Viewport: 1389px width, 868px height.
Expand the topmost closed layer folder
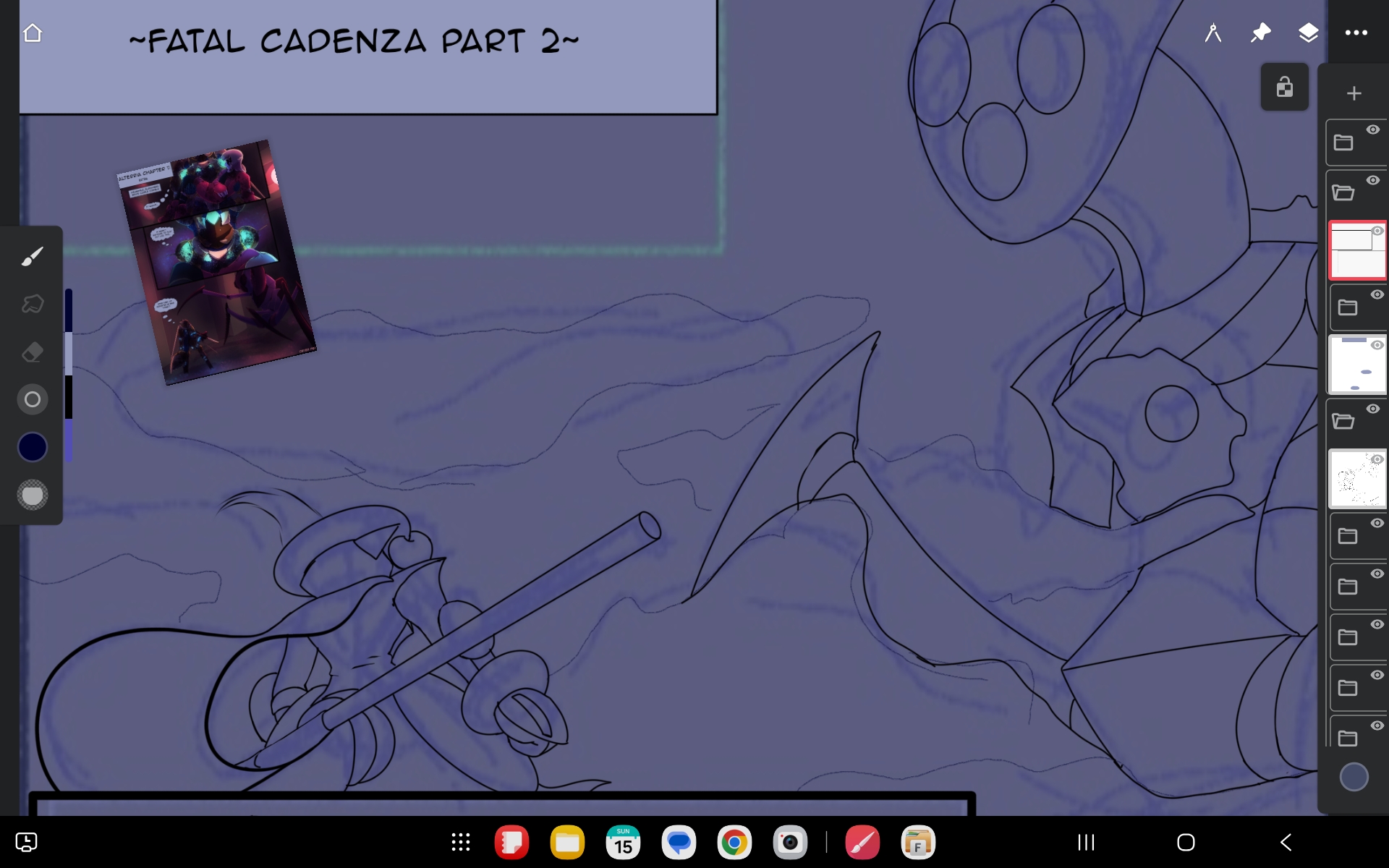[x=1343, y=142]
